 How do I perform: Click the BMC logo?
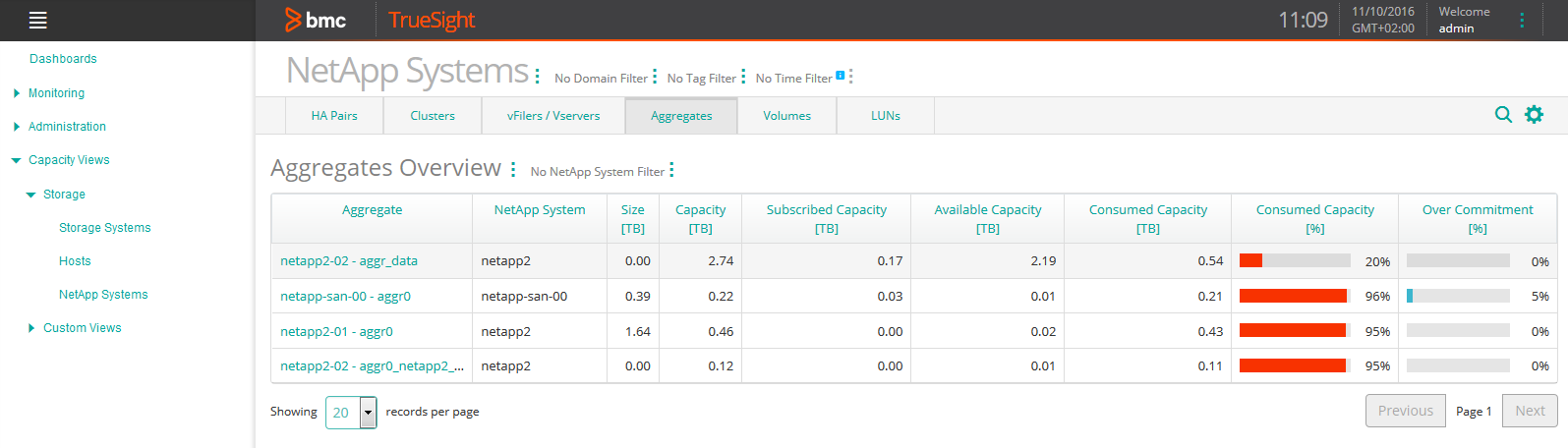[x=316, y=20]
